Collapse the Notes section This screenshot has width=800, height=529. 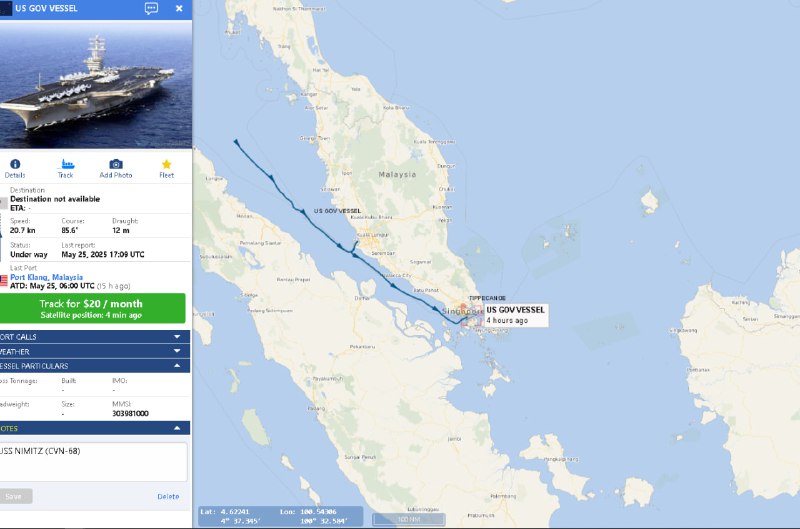95,428
